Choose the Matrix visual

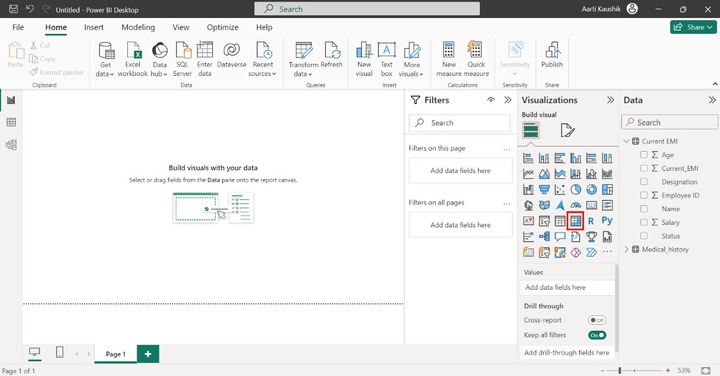(575, 221)
